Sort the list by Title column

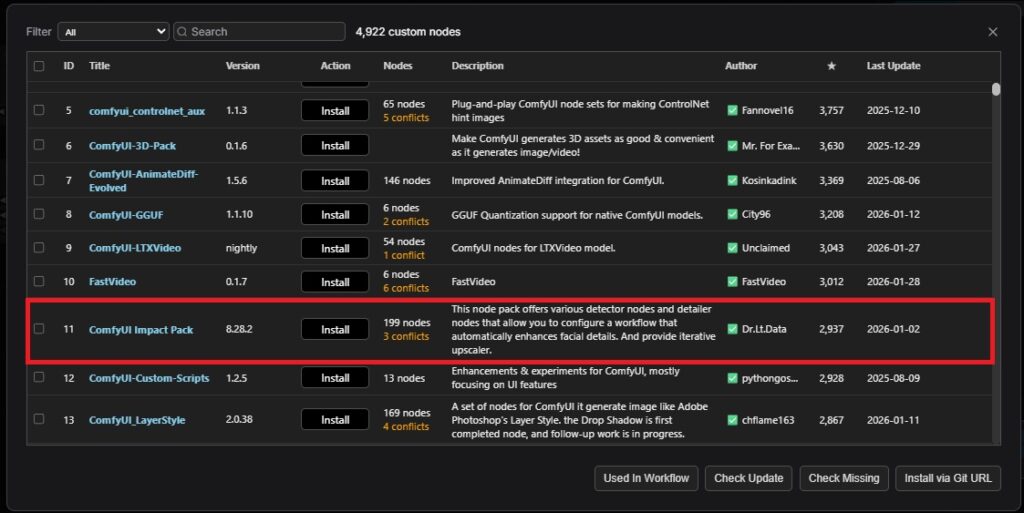[x=99, y=66]
